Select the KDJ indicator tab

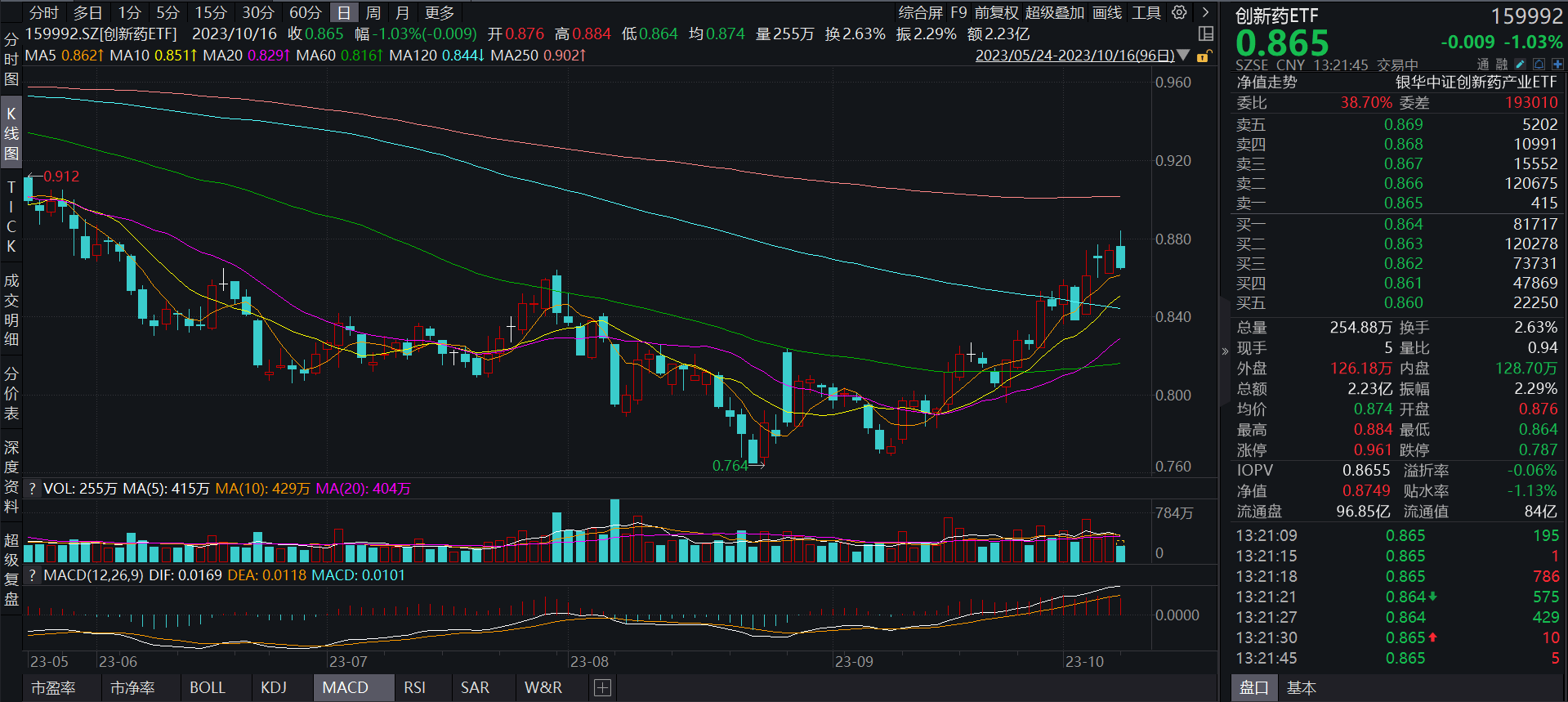pos(274,688)
